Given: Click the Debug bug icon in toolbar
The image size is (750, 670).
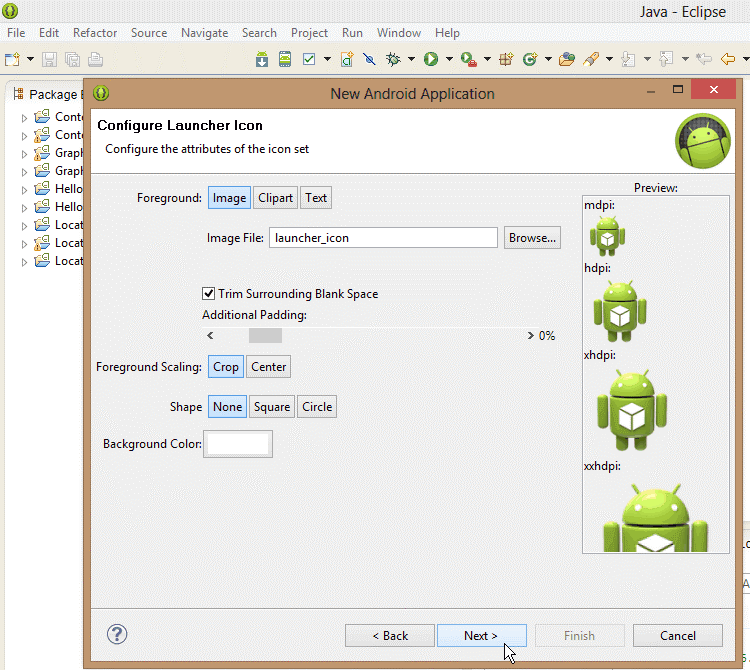Looking at the screenshot, I should click(393, 59).
